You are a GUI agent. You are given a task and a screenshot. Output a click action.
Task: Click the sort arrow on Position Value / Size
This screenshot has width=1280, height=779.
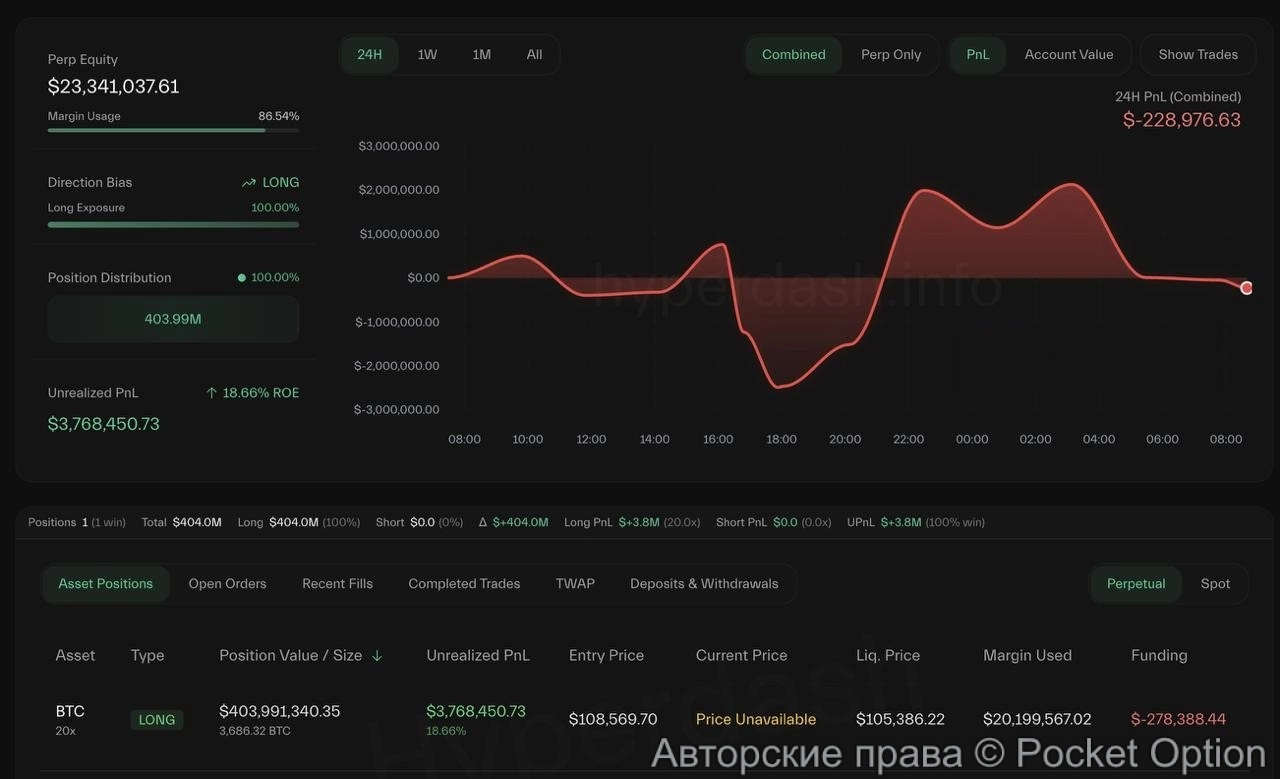377,655
